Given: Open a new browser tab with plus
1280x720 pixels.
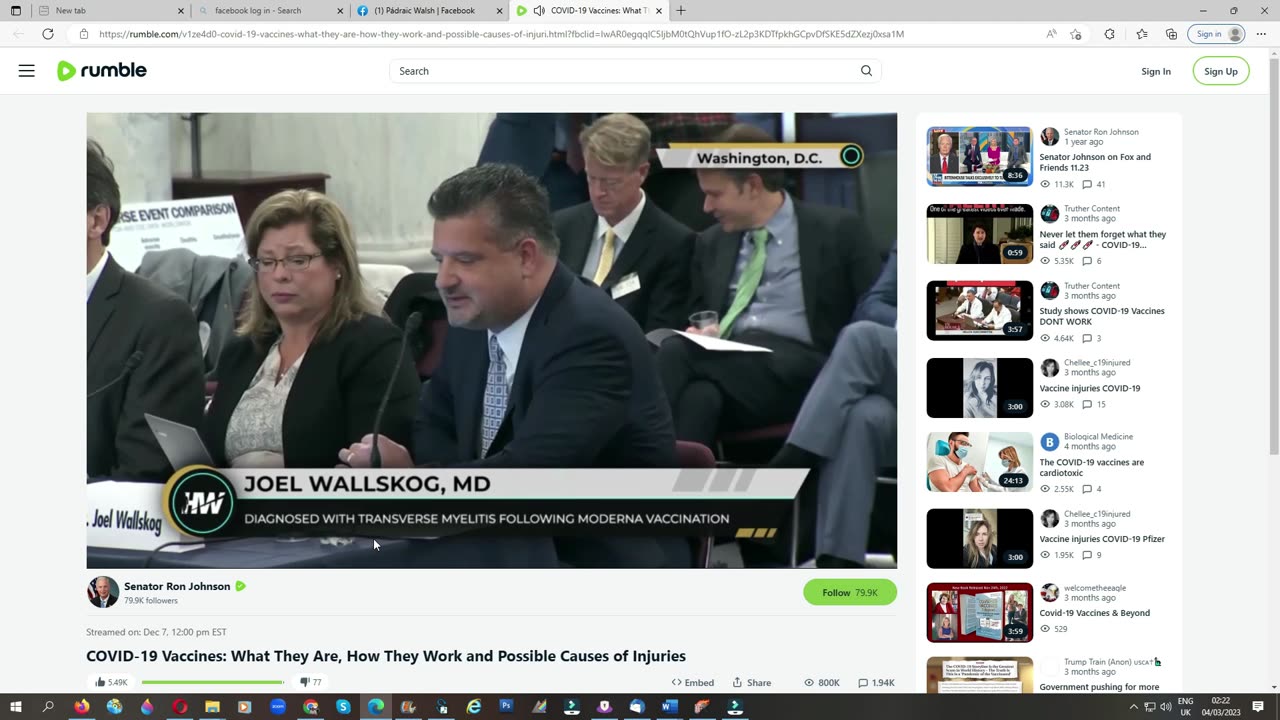Looking at the screenshot, I should (x=681, y=11).
